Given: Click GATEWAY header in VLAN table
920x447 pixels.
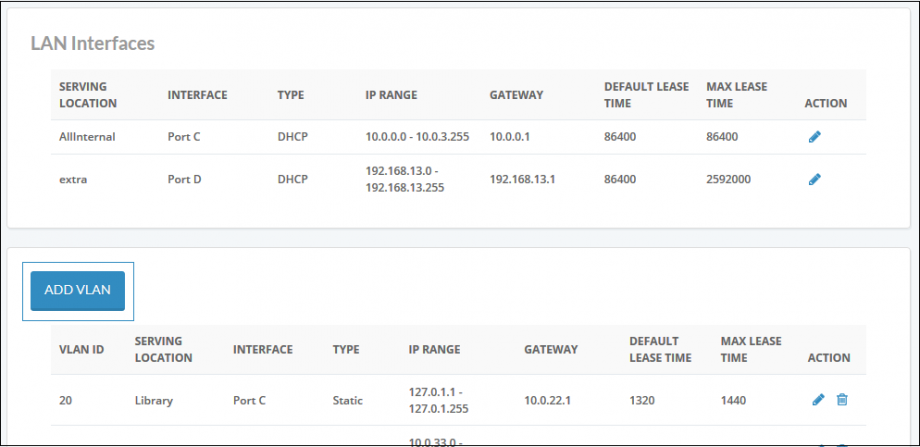Looking at the screenshot, I should pos(551,350).
